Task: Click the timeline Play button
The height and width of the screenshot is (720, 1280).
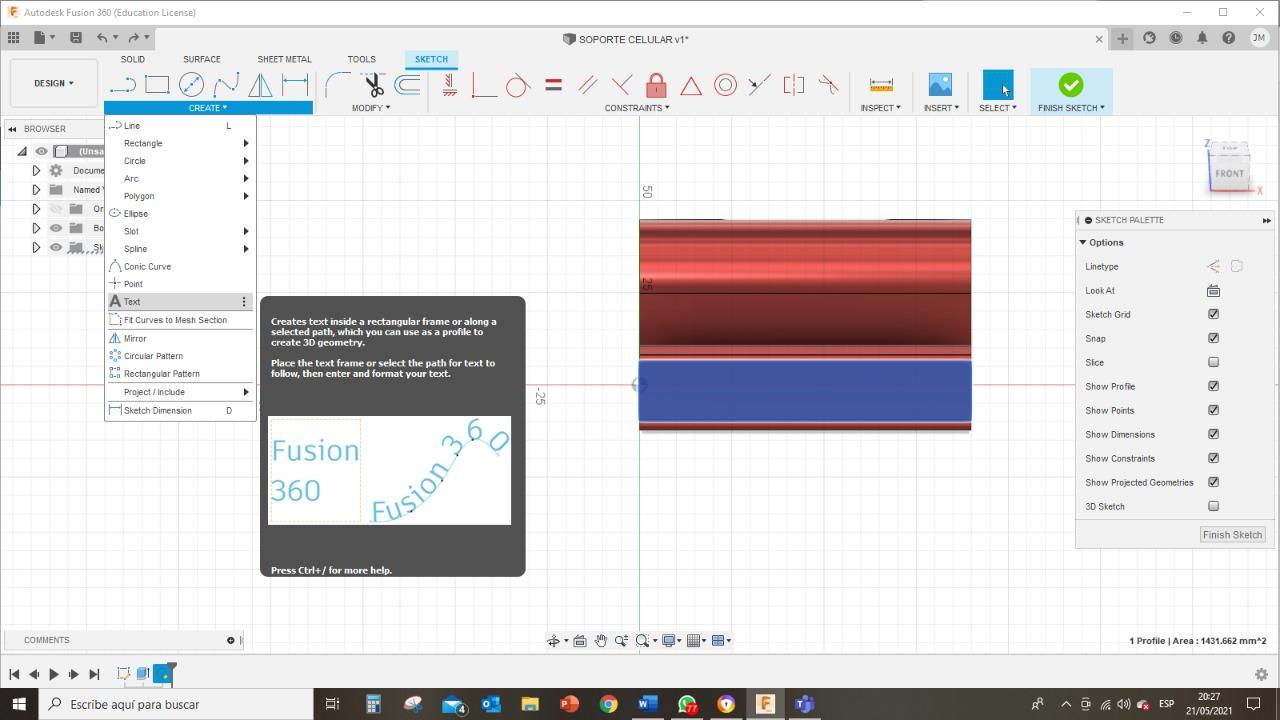Action: coord(54,674)
